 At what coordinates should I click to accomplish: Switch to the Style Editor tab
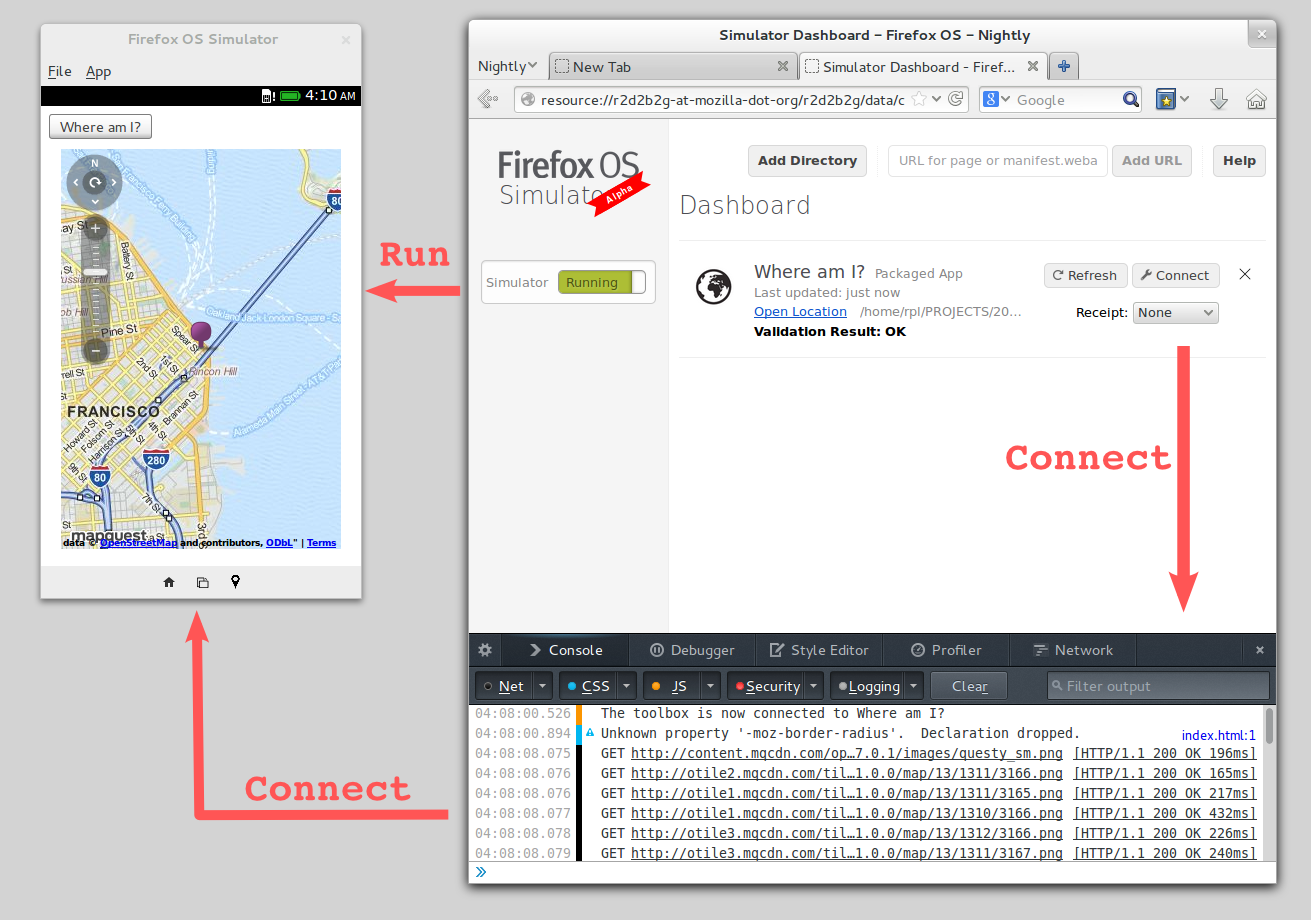click(x=819, y=650)
